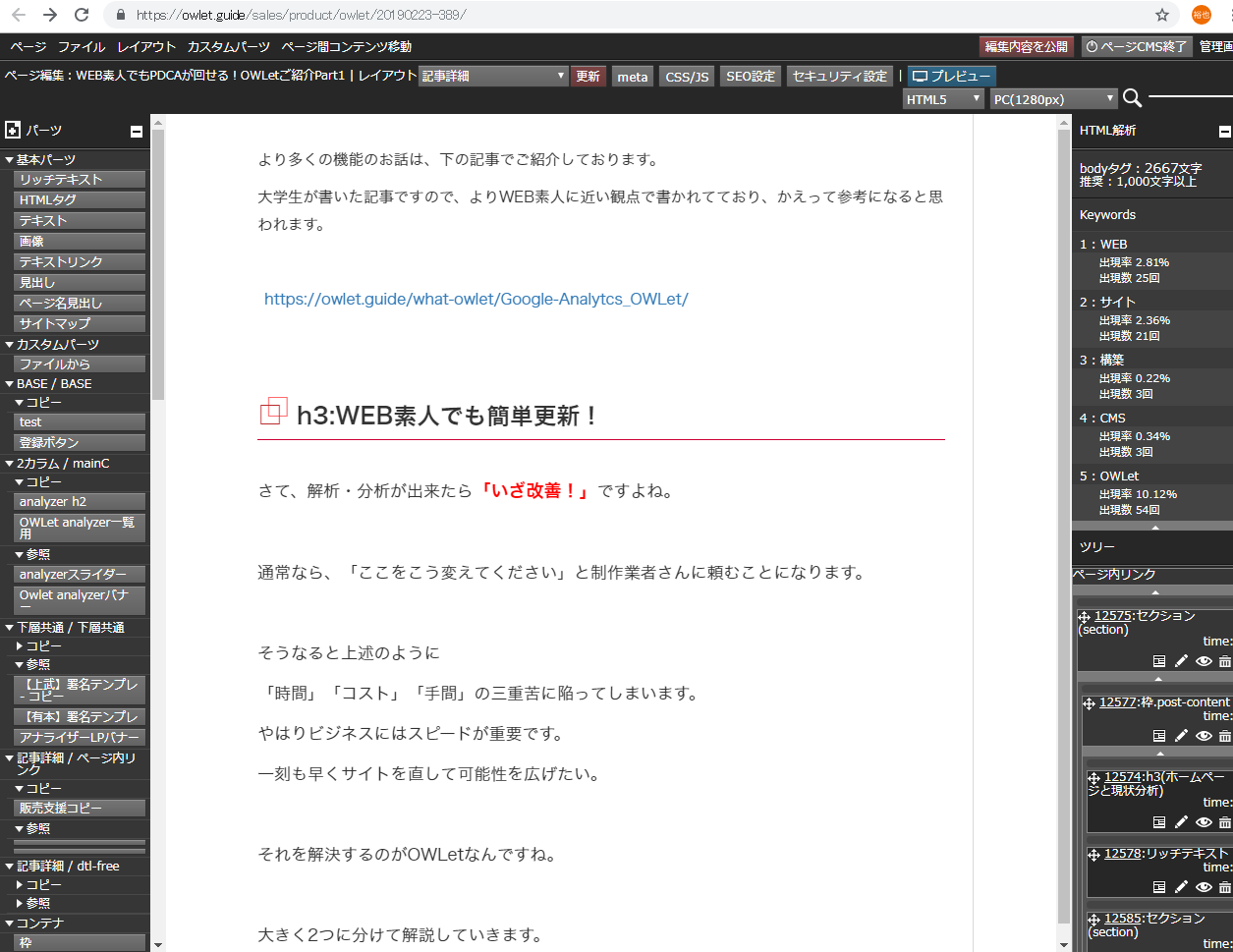Collapse the 下層共通 / 下層共通 group
The height and width of the screenshot is (952, 1233).
(10, 627)
